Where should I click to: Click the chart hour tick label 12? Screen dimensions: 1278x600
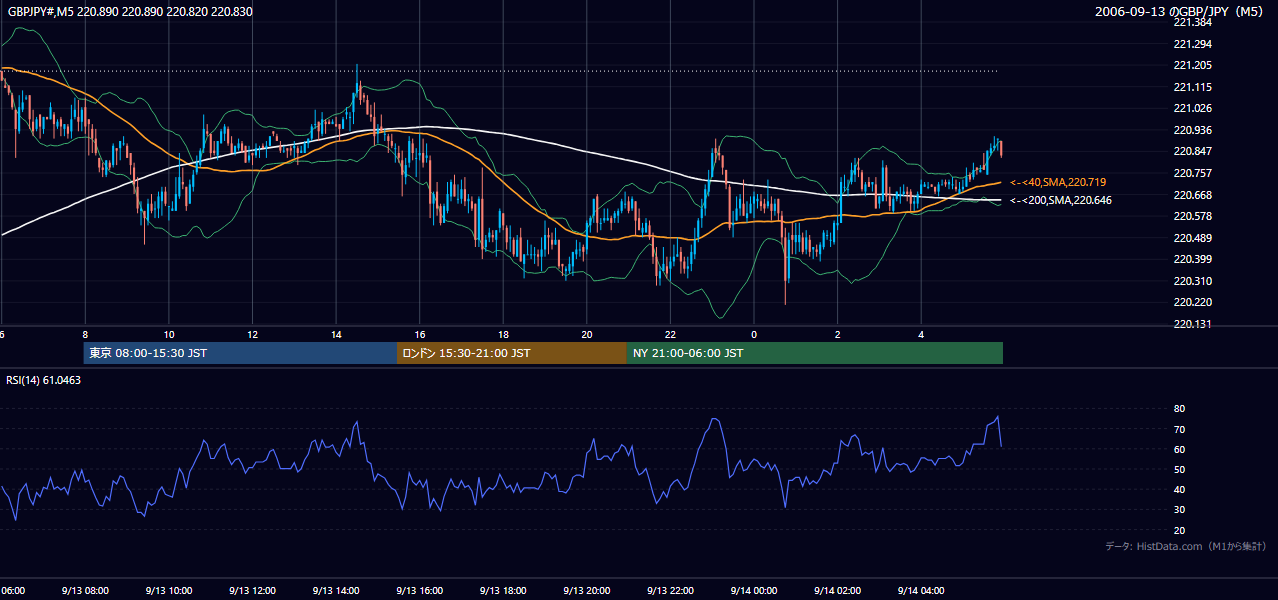click(x=252, y=335)
